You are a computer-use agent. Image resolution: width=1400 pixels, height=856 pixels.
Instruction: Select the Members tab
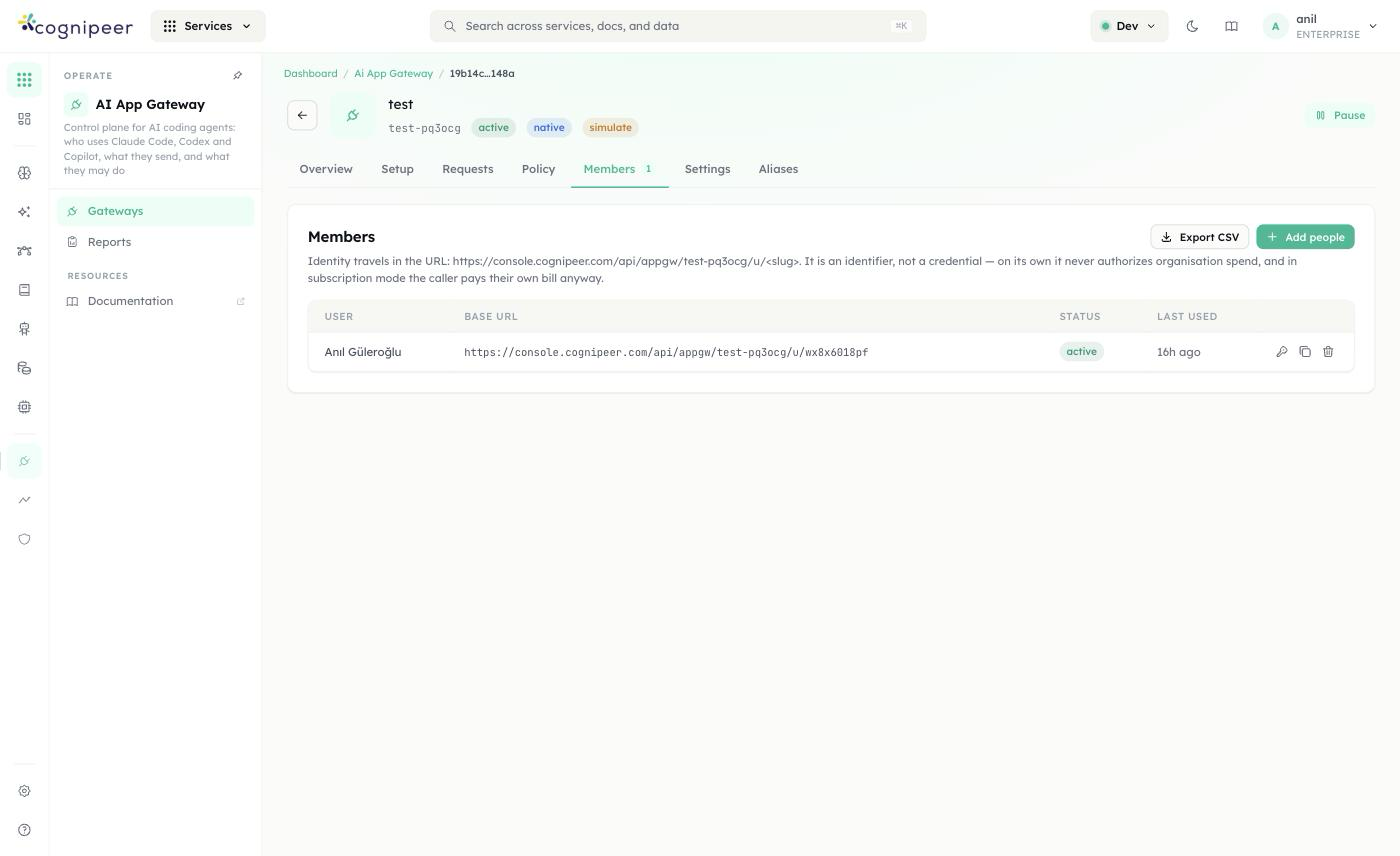coord(619,169)
